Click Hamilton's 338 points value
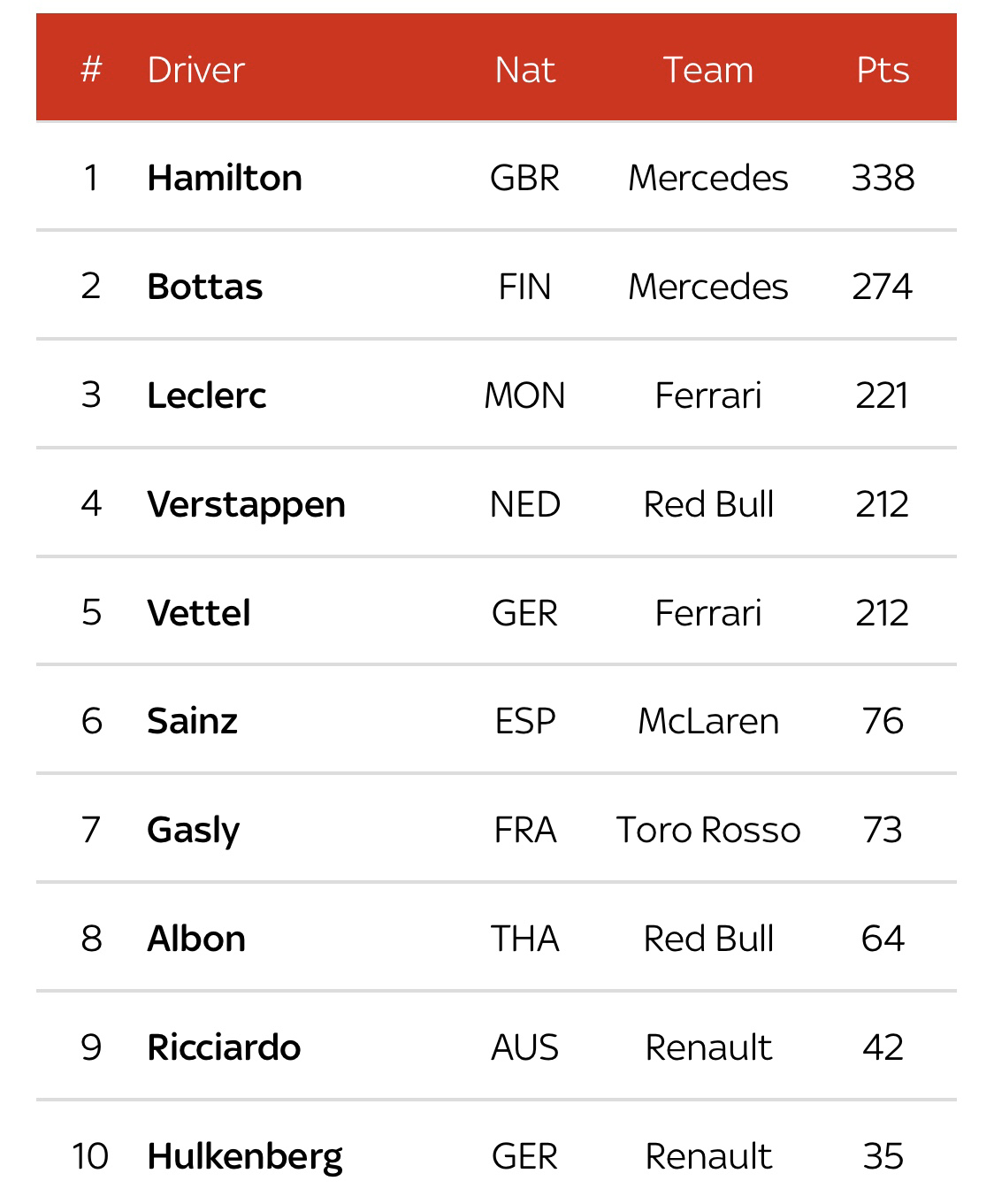The height and width of the screenshot is (1204, 994). pos(883,178)
